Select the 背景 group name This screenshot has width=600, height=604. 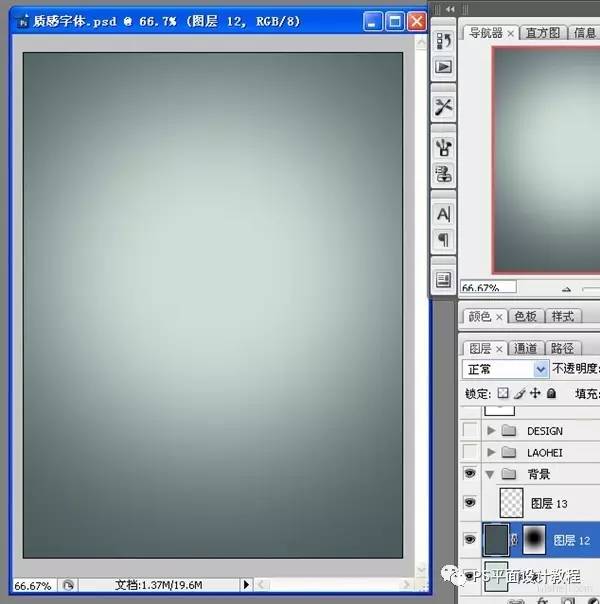tap(538, 474)
